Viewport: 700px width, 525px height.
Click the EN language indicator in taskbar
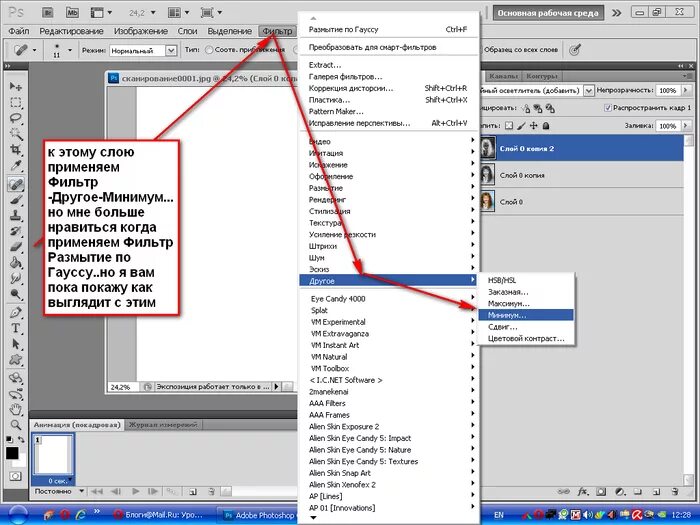click(x=499, y=515)
